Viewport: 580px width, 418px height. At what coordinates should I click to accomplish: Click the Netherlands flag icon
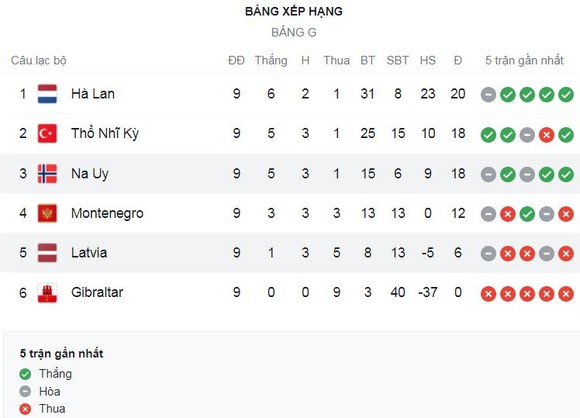(47, 94)
